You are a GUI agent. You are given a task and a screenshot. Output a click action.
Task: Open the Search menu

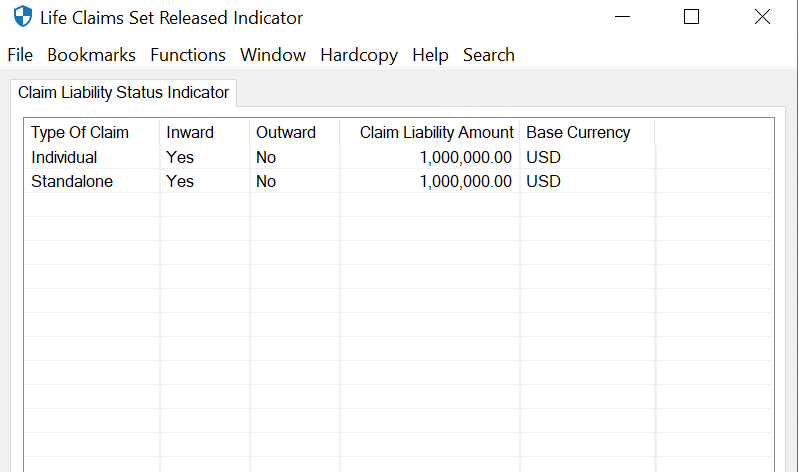489,55
